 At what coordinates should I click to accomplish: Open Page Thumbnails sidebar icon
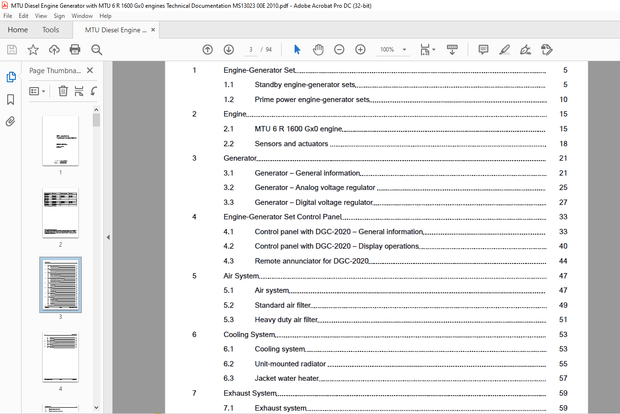[x=11, y=77]
